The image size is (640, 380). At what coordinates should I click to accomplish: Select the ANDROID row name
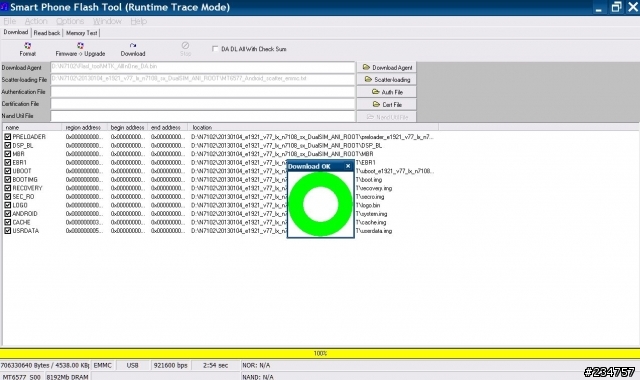24,213
